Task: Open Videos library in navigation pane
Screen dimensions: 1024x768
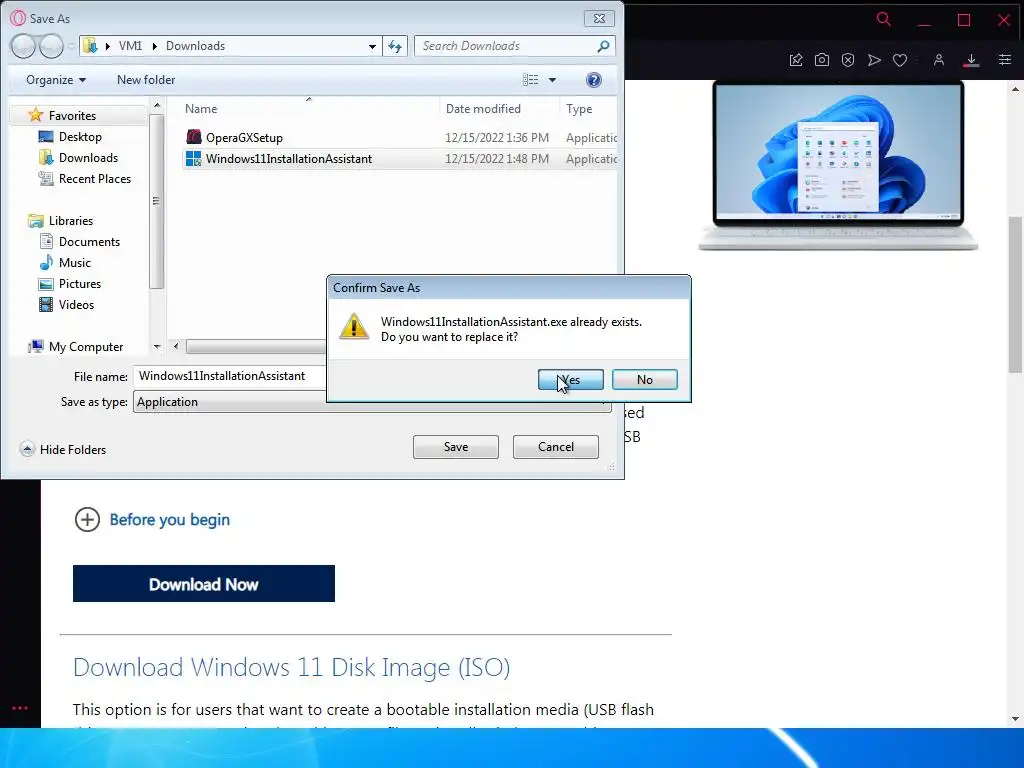Action: click(76, 304)
